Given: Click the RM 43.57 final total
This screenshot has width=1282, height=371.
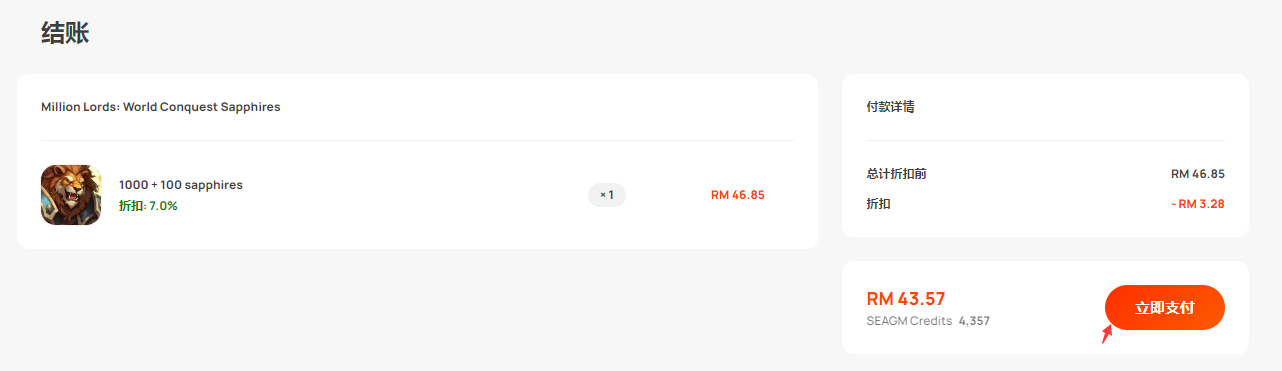Looking at the screenshot, I should coord(906,298).
